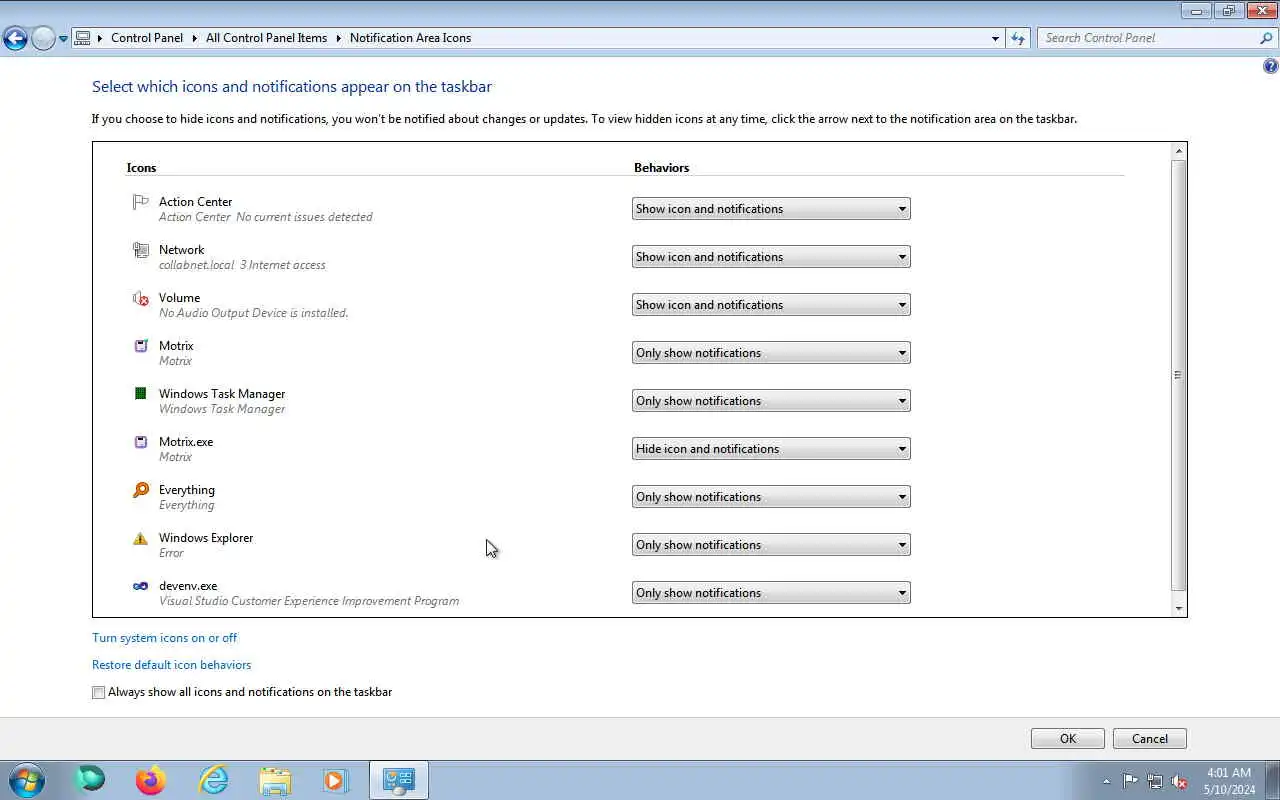Open the devenv.exe behavior dropdown
Image resolution: width=1280 pixels, height=800 pixels.
click(x=771, y=593)
